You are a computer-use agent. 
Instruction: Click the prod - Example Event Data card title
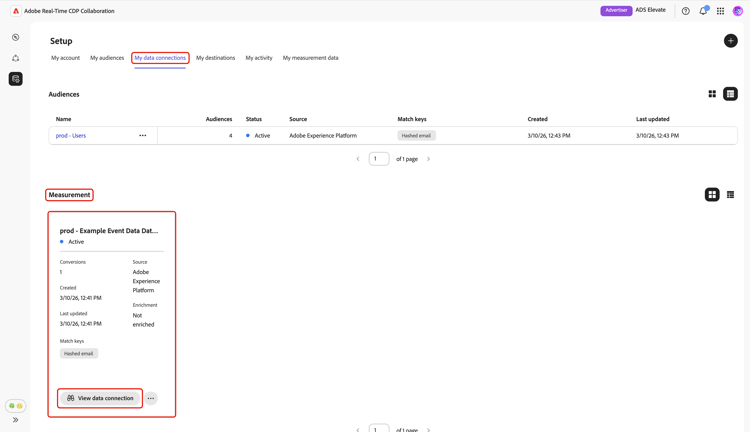109,231
